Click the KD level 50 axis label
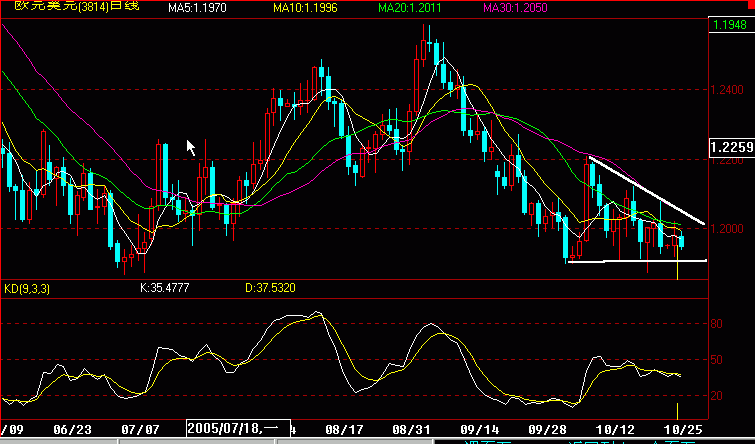This screenshot has width=755, height=444. click(x=716, y=360)
